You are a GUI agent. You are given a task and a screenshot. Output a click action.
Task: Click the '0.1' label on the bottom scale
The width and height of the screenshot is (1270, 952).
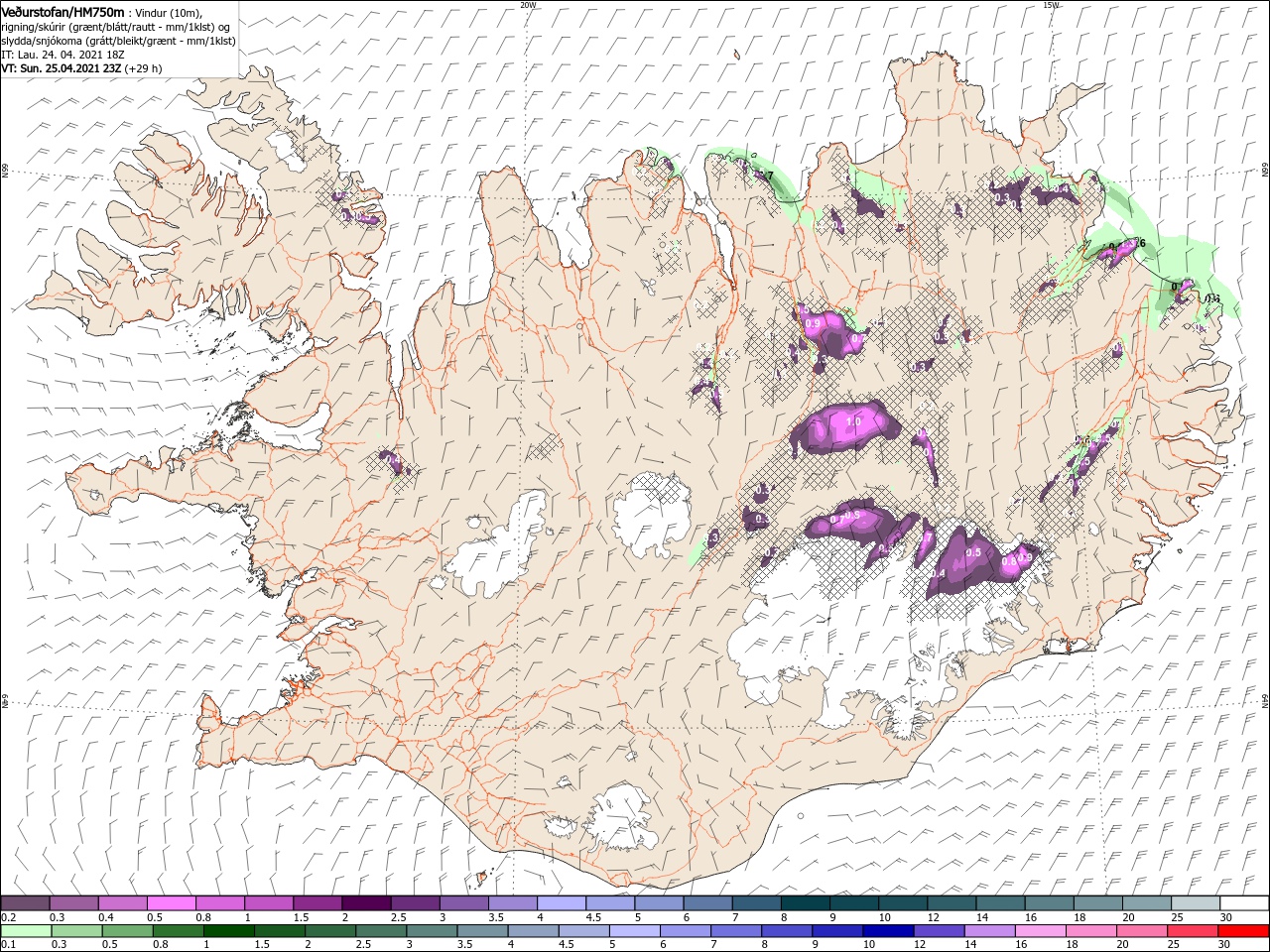click(8, 945)
